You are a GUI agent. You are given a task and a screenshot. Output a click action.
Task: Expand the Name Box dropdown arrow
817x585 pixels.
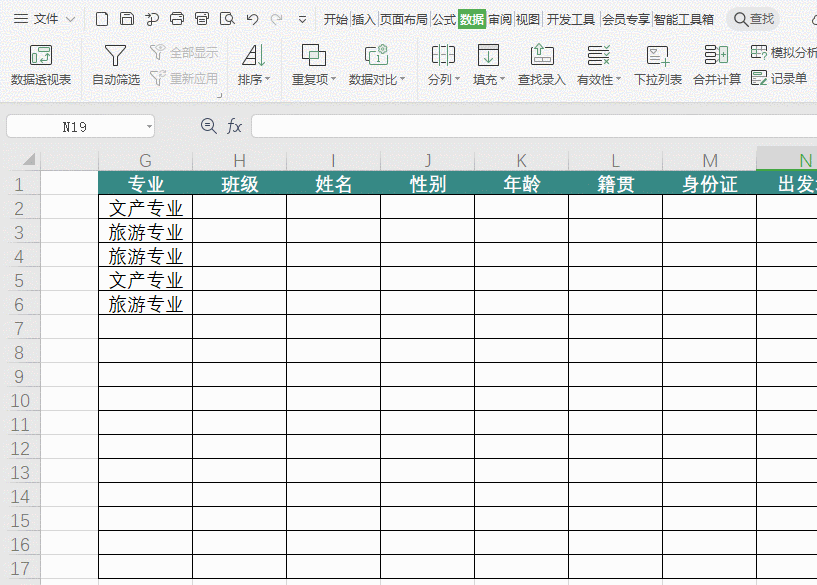(149, 127)
